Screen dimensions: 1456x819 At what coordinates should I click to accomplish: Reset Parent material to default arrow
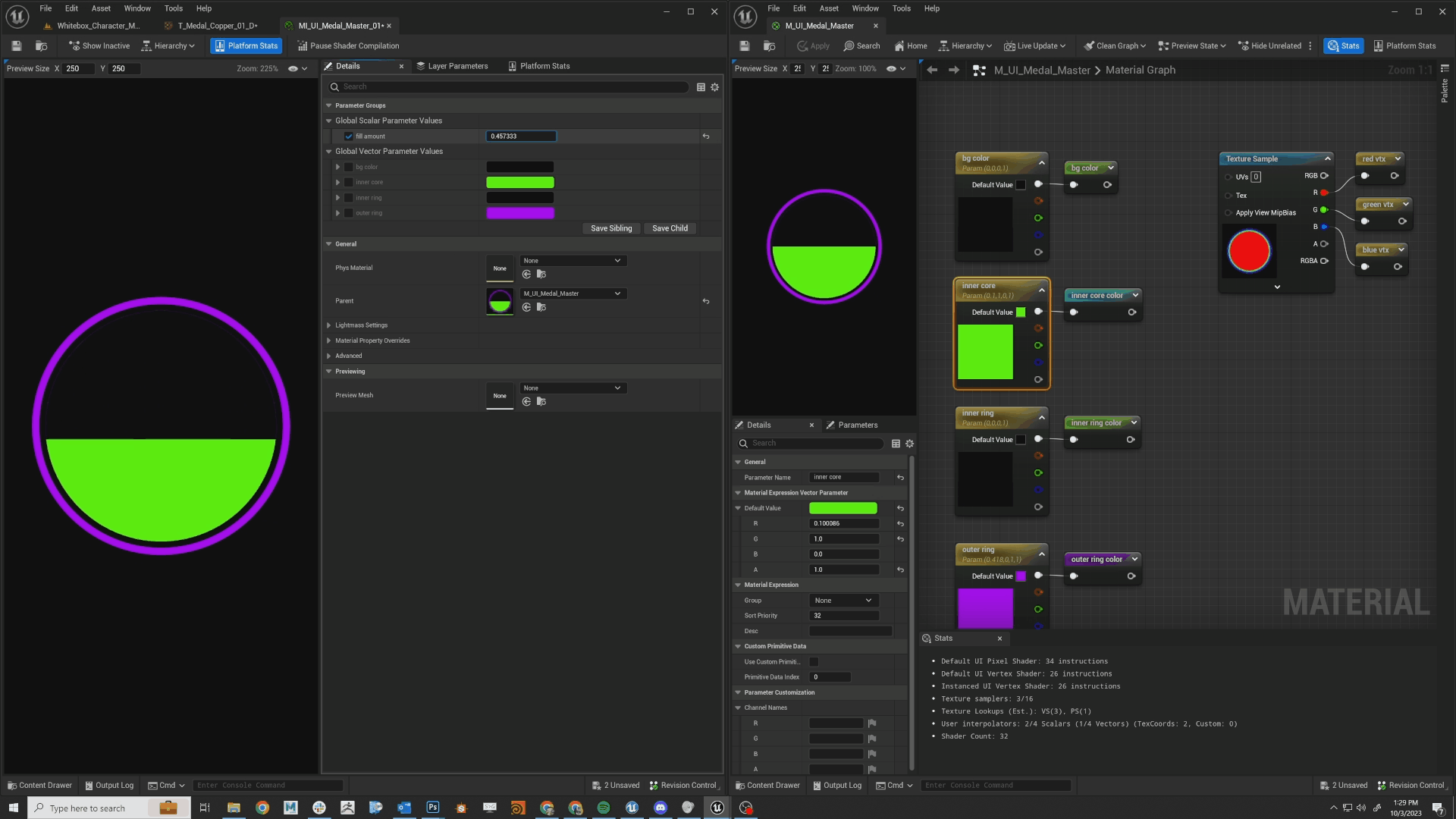pyautogui.click(x=706, y=301)
